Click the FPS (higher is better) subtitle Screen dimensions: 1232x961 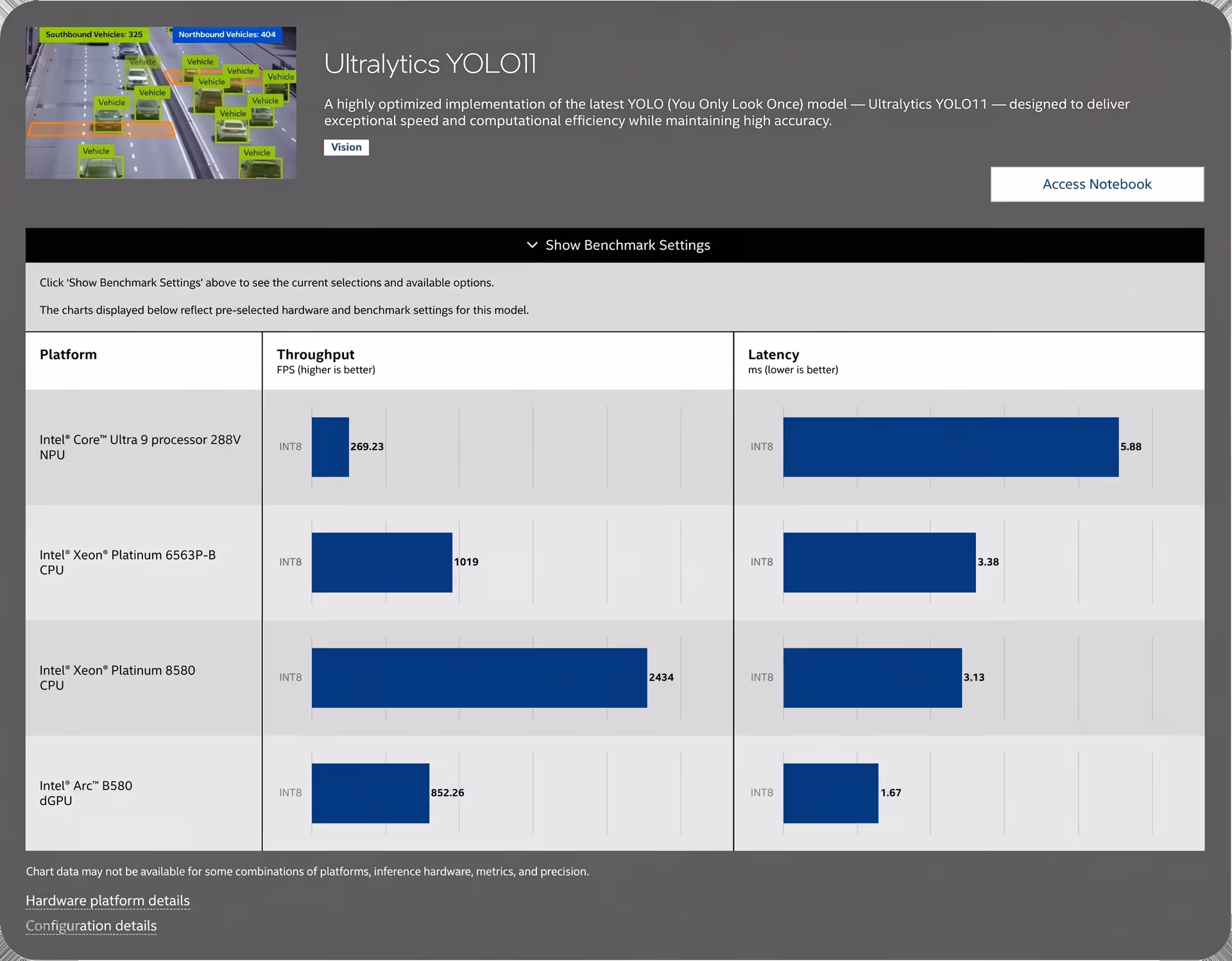tap(326, 370)
